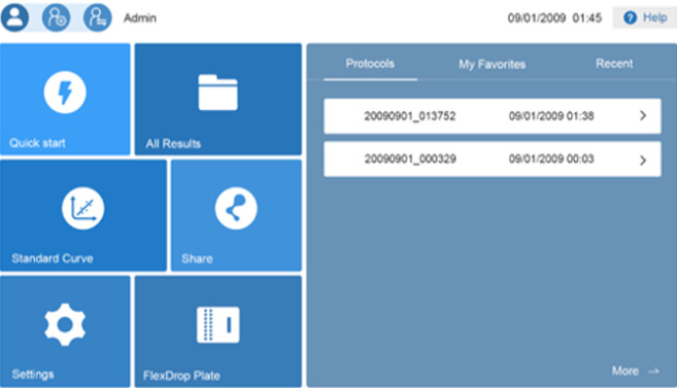Click the arrow next to More
Screen dimensions: 677x388
click(x=654, y=371)
